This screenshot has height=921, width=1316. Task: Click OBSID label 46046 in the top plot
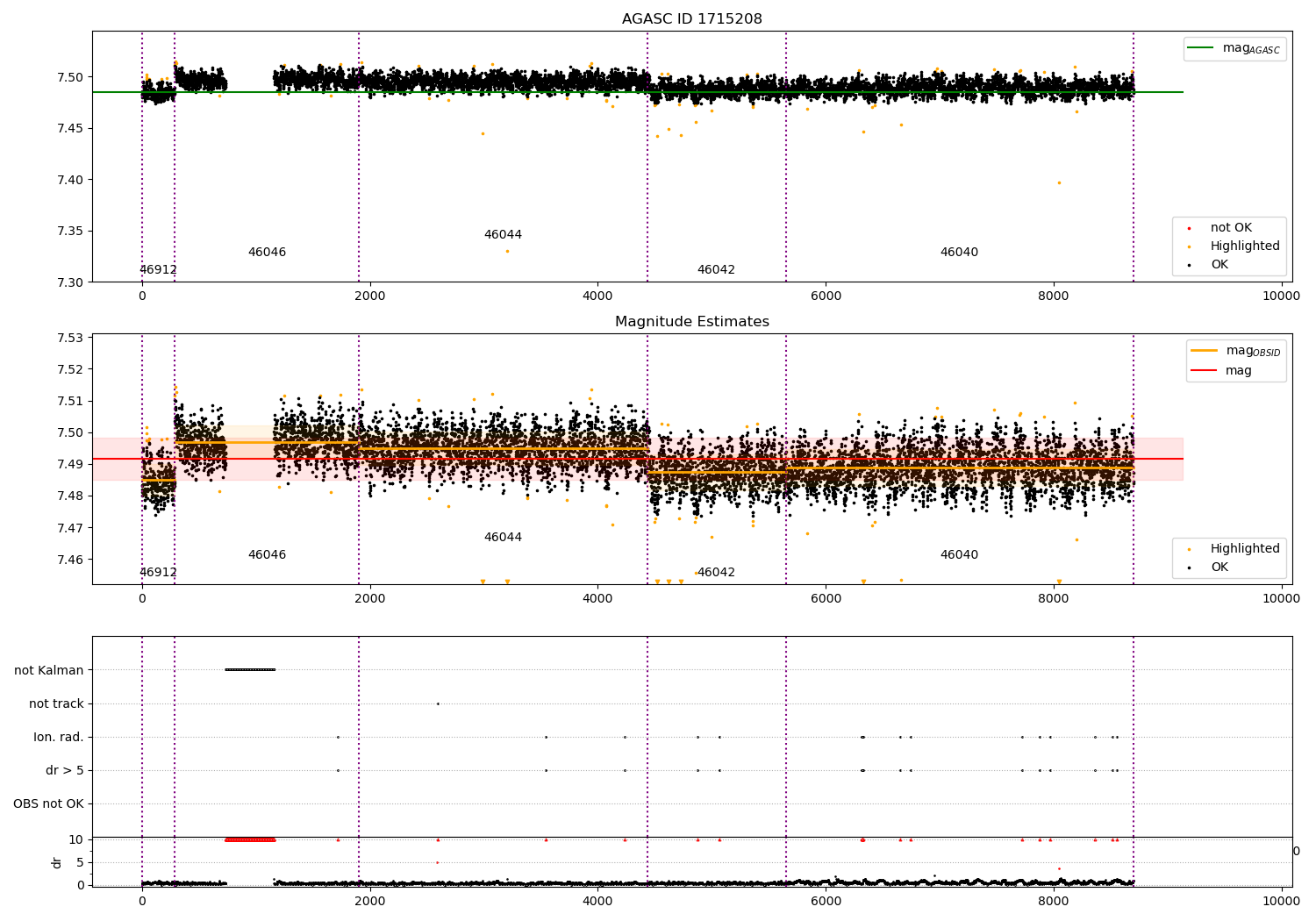pyautogui.click(x=267, y=252)
